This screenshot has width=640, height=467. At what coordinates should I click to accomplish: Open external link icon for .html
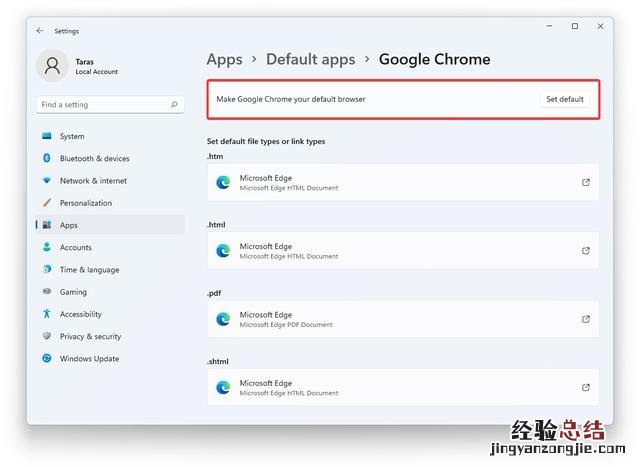[586, 251]
